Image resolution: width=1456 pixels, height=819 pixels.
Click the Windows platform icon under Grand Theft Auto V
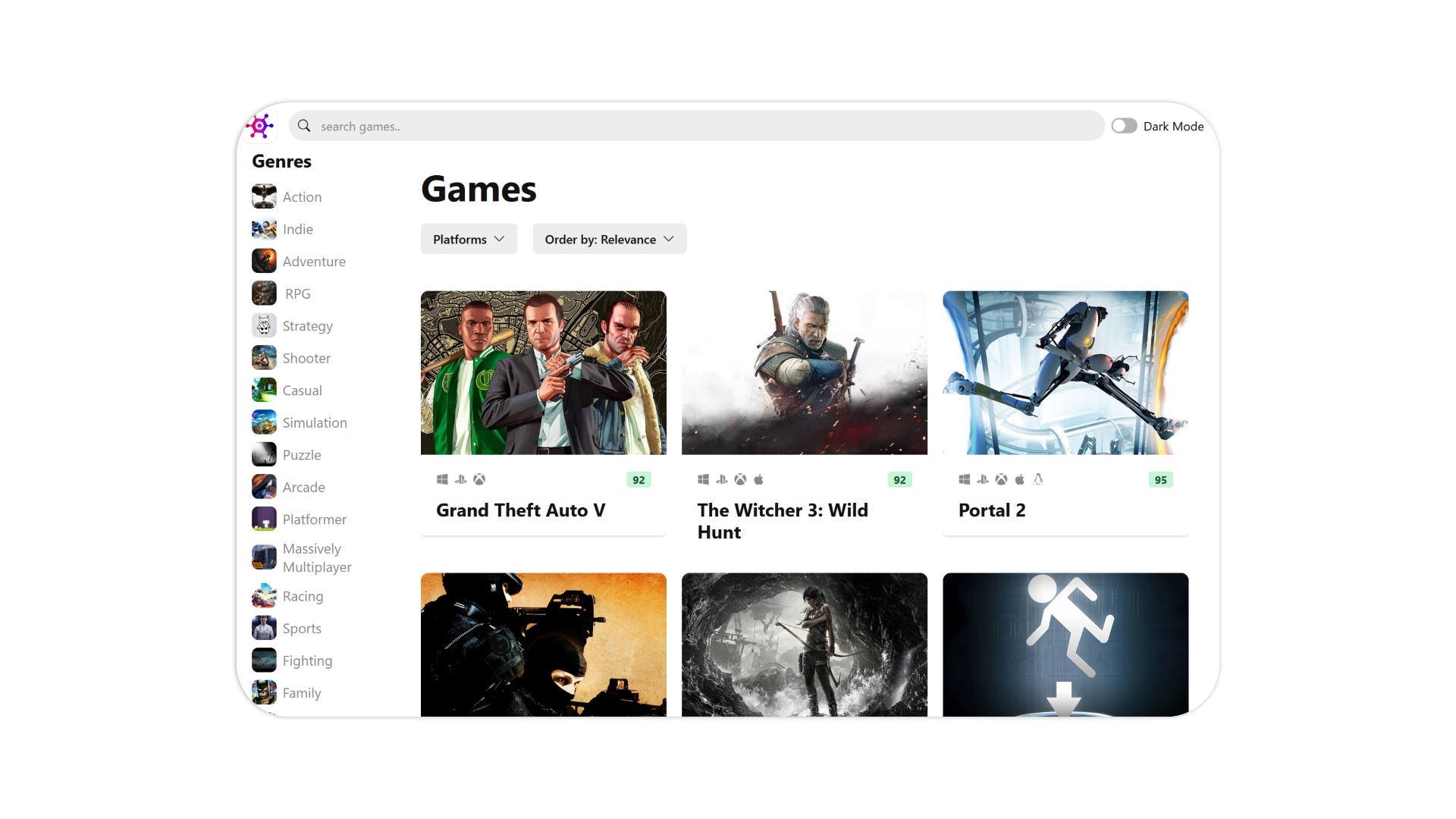442,479
